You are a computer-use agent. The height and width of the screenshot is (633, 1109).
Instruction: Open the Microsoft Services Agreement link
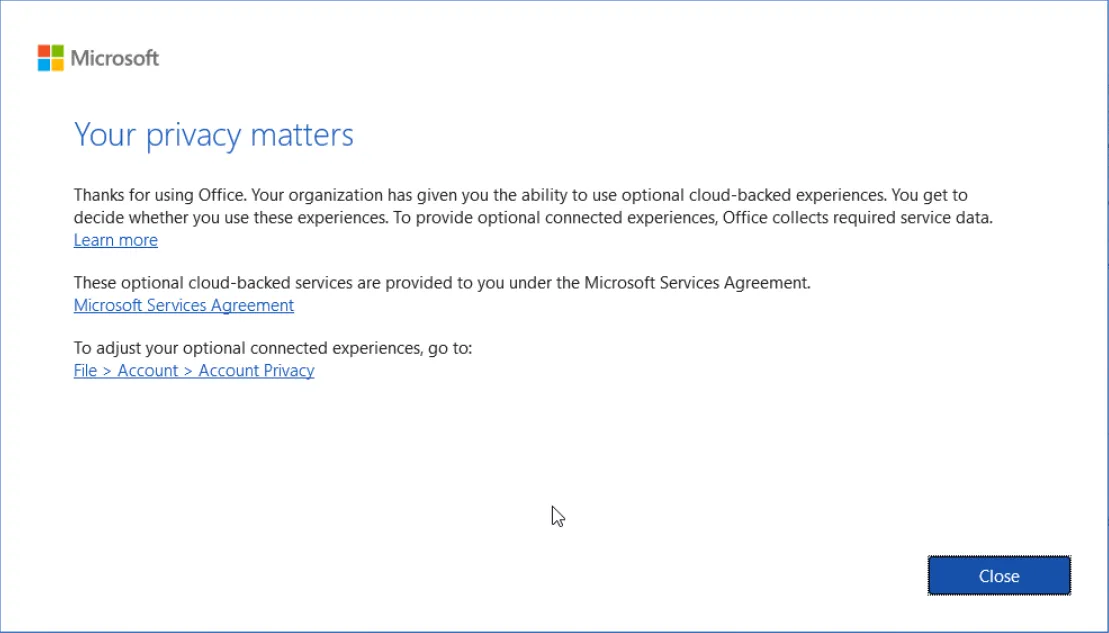[x=184, y=305]
